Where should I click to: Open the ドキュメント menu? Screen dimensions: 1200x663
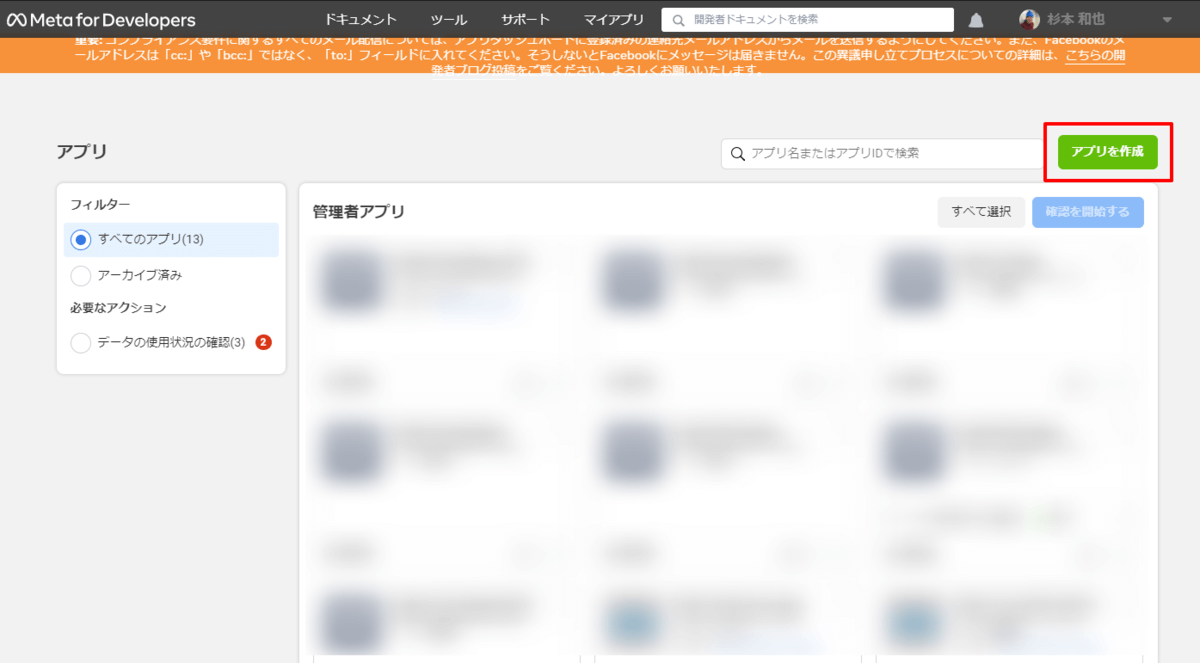coord(361,20)
